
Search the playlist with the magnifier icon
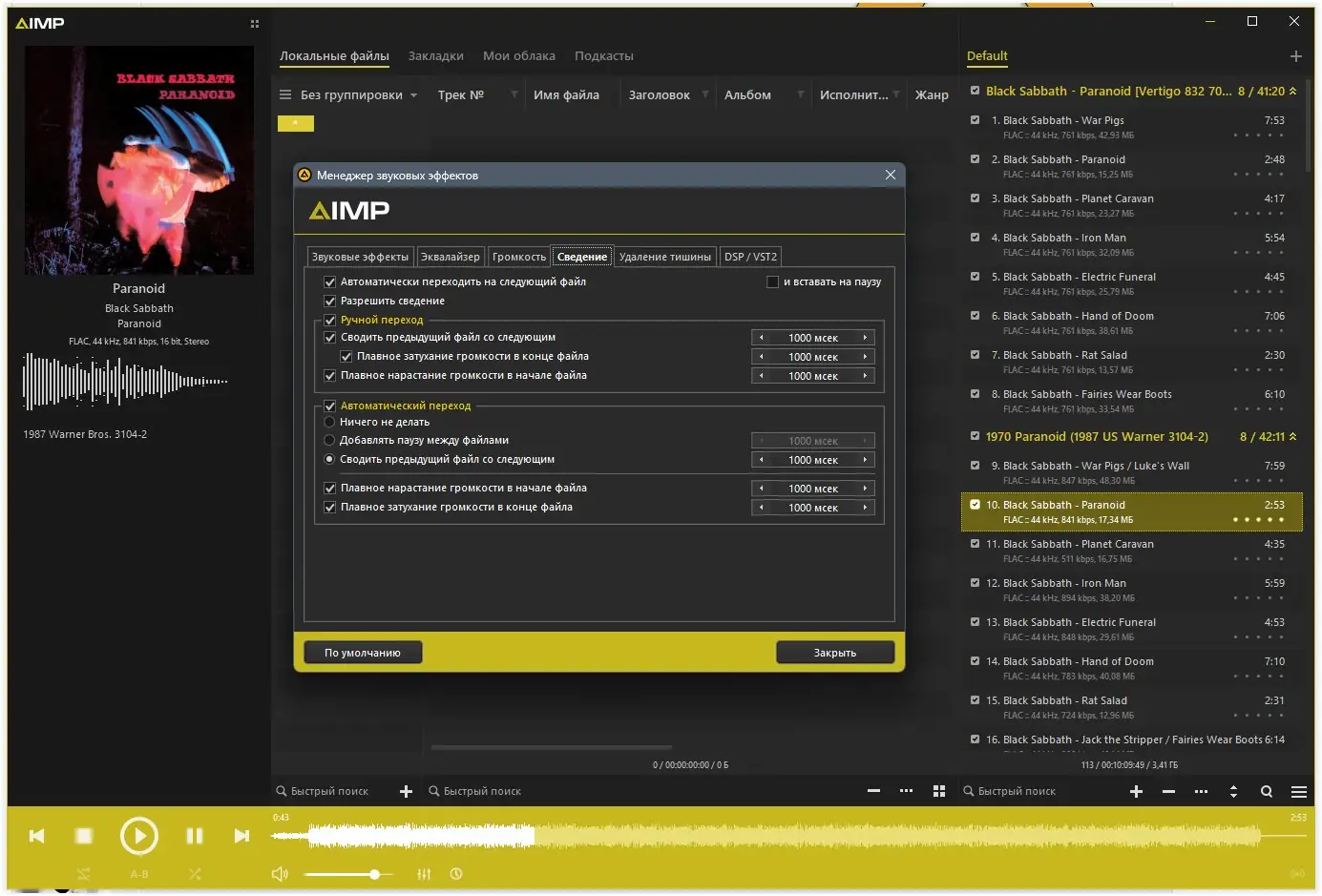click(x=1267, y=791)
